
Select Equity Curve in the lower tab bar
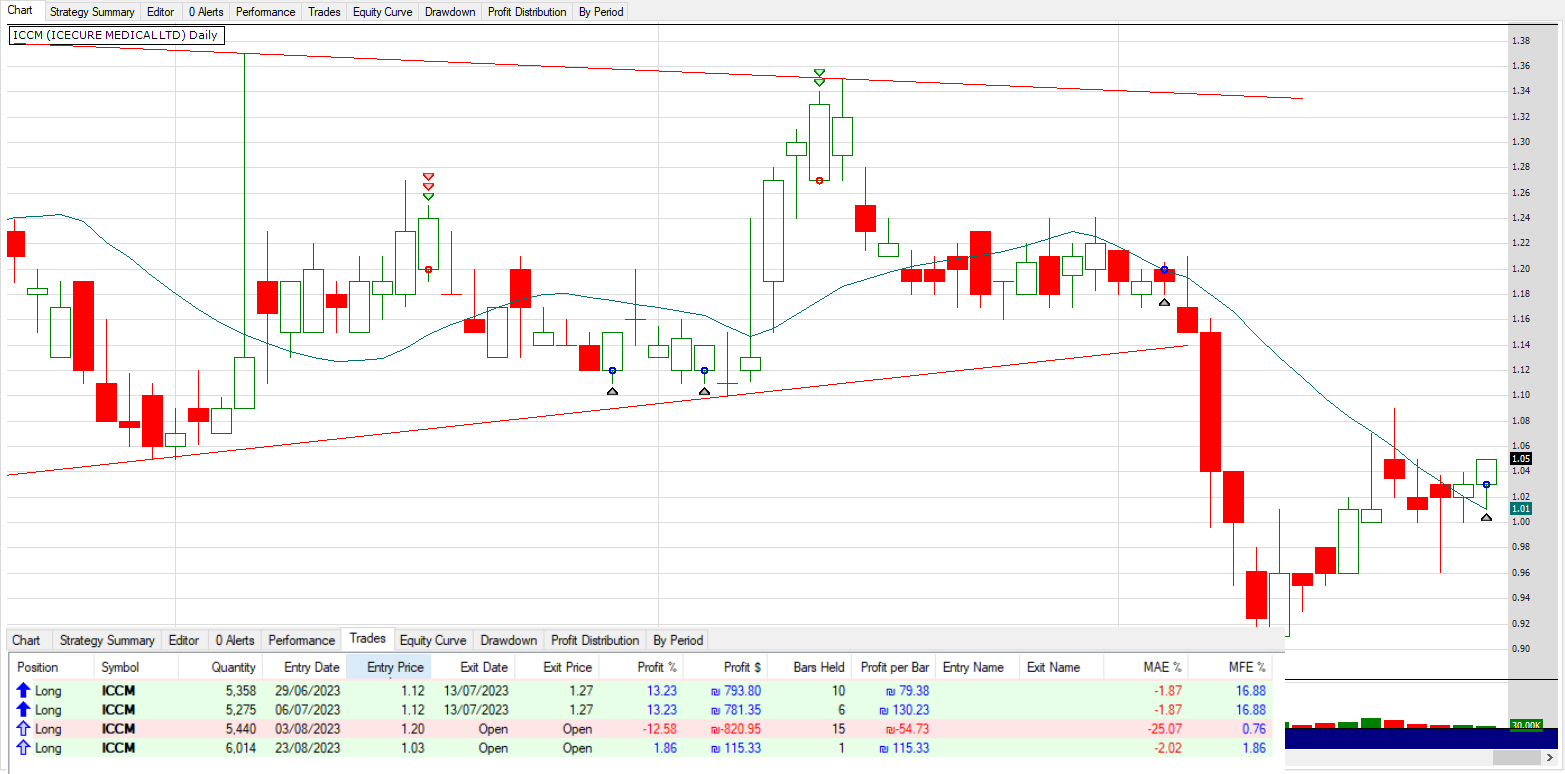[x=433, y=640]
